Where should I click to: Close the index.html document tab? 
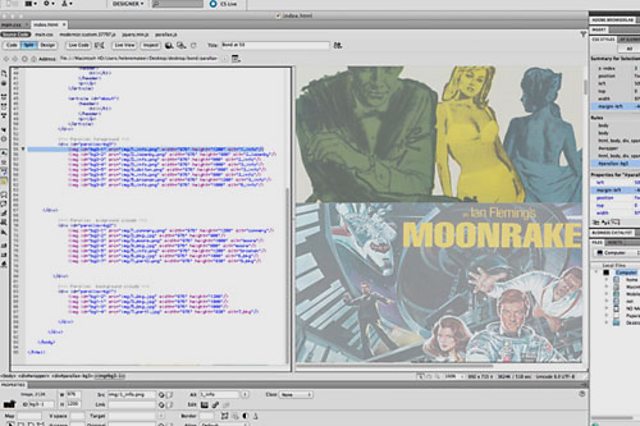(x=64, y=25)
